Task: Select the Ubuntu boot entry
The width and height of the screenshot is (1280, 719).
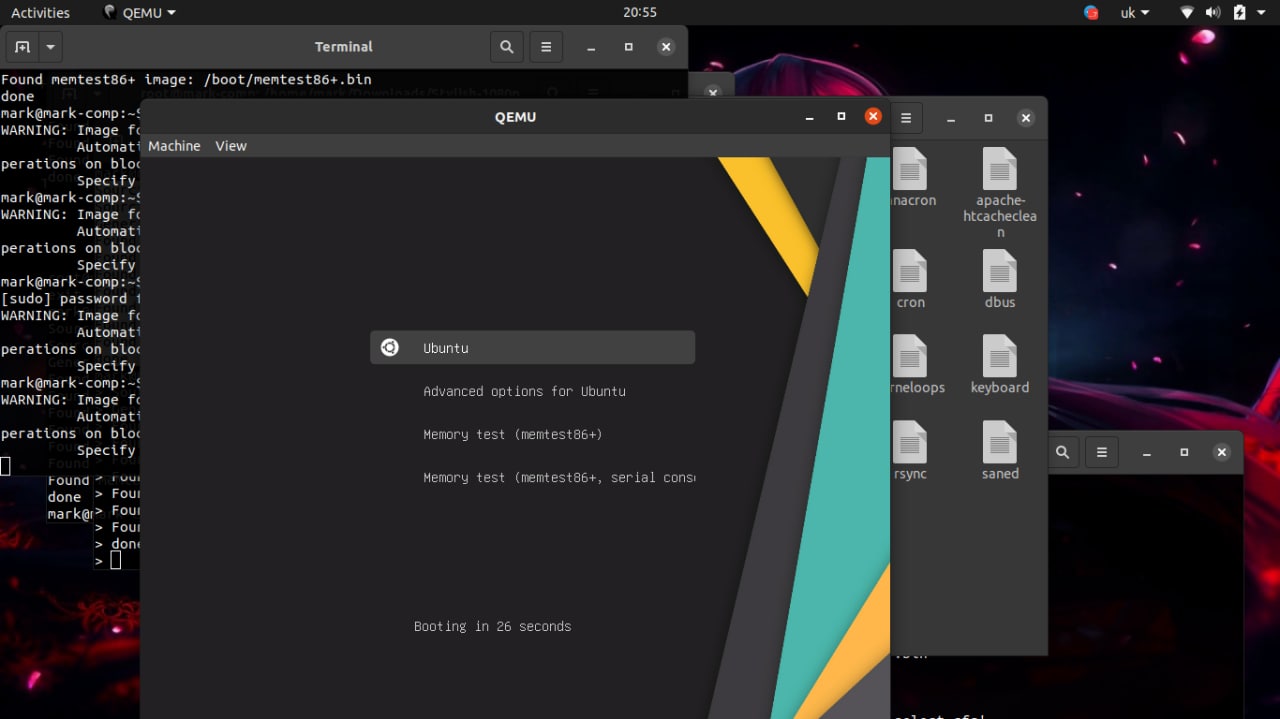Action: 532,348
